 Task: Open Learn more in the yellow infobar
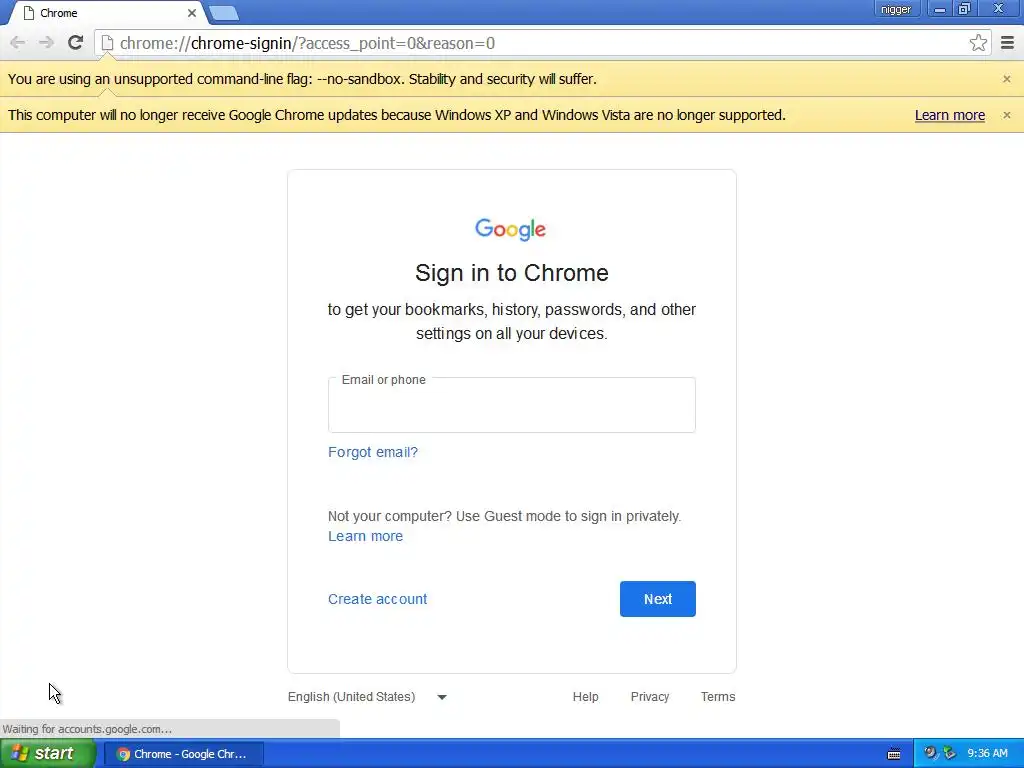pyautogui.click(x=950, y=115)
